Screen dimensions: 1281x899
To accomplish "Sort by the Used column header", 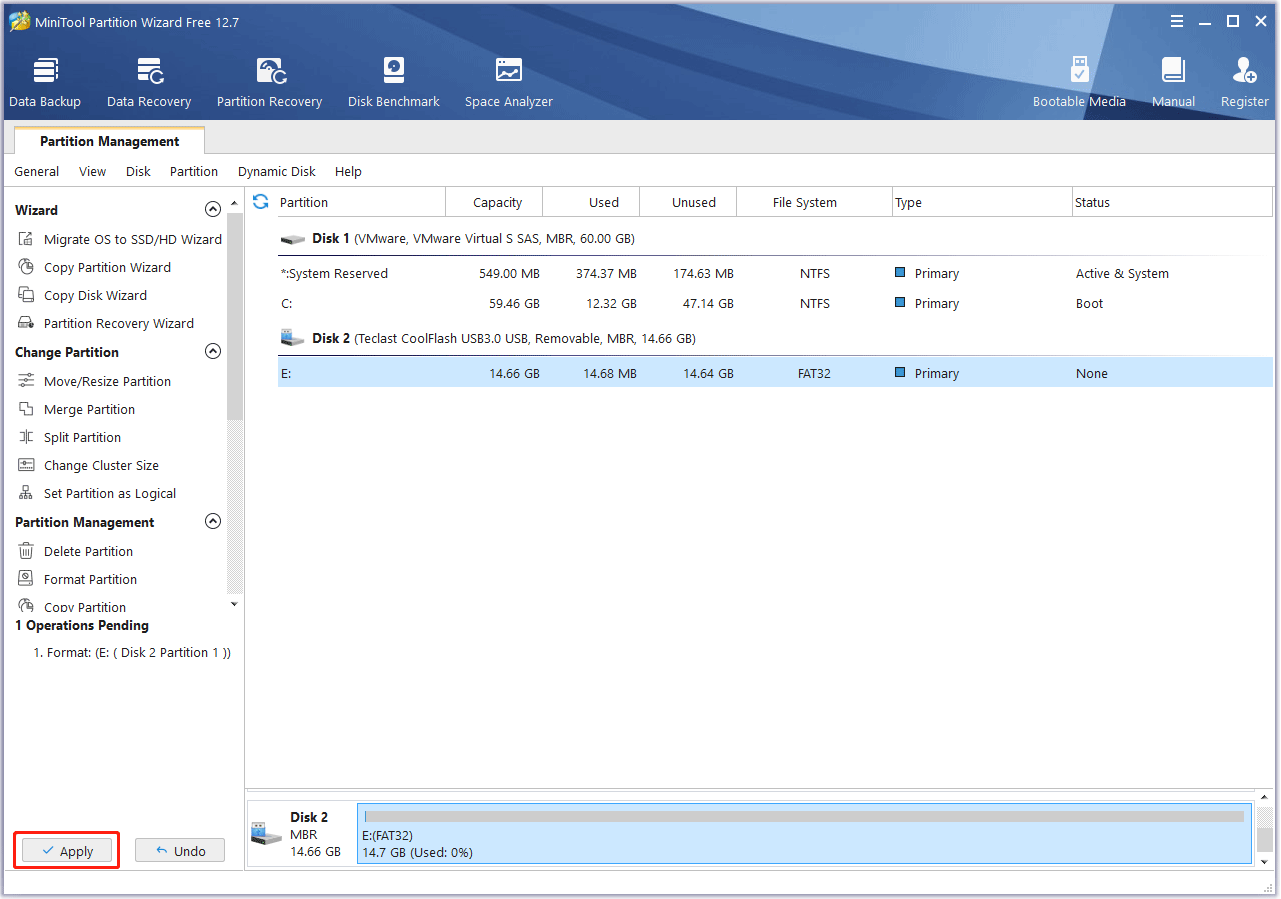I will 591,202.
